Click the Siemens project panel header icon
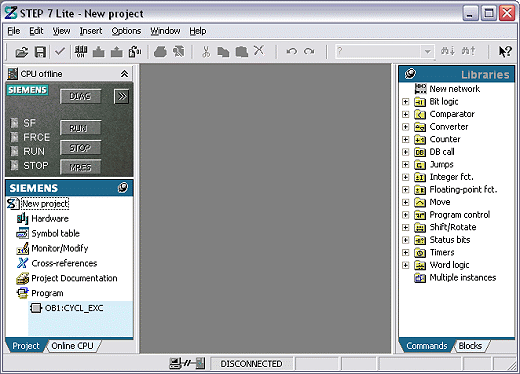Image resolution: width=520 pixels, height=374 pixels. tap(123, 188)
